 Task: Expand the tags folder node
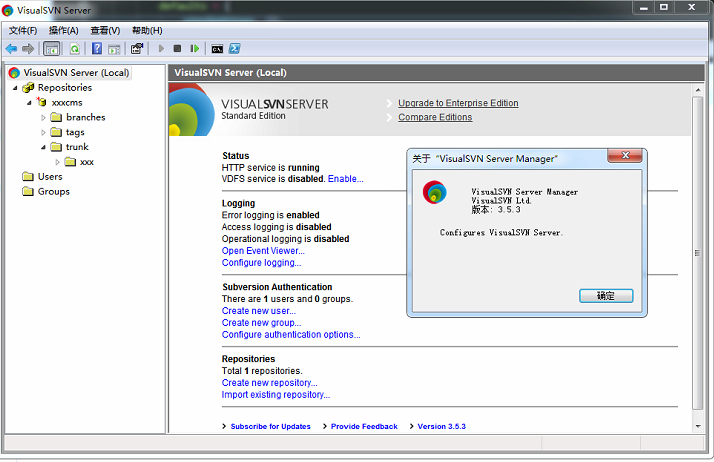pos(43,133)
